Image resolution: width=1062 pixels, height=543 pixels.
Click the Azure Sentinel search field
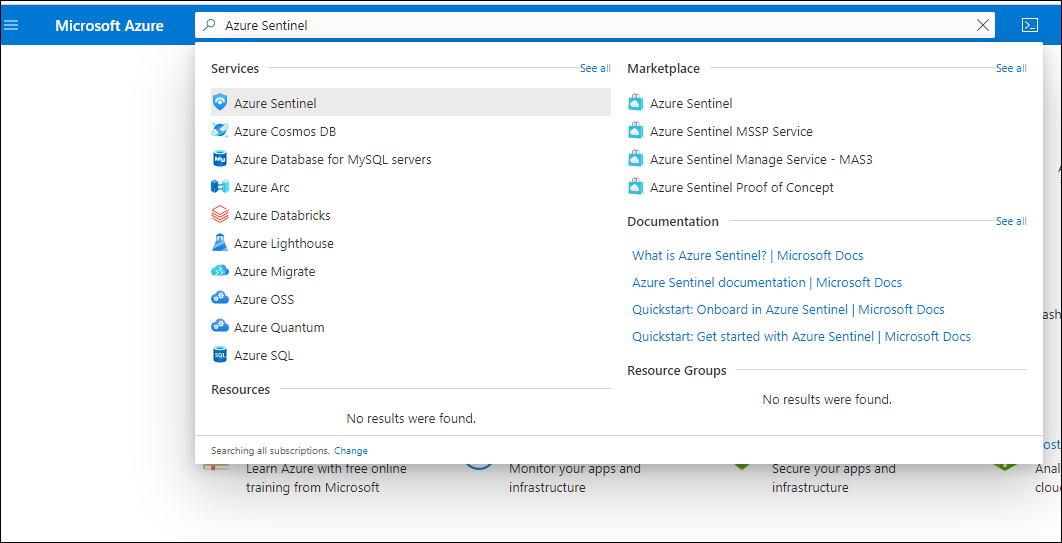(x=595, y=26)
